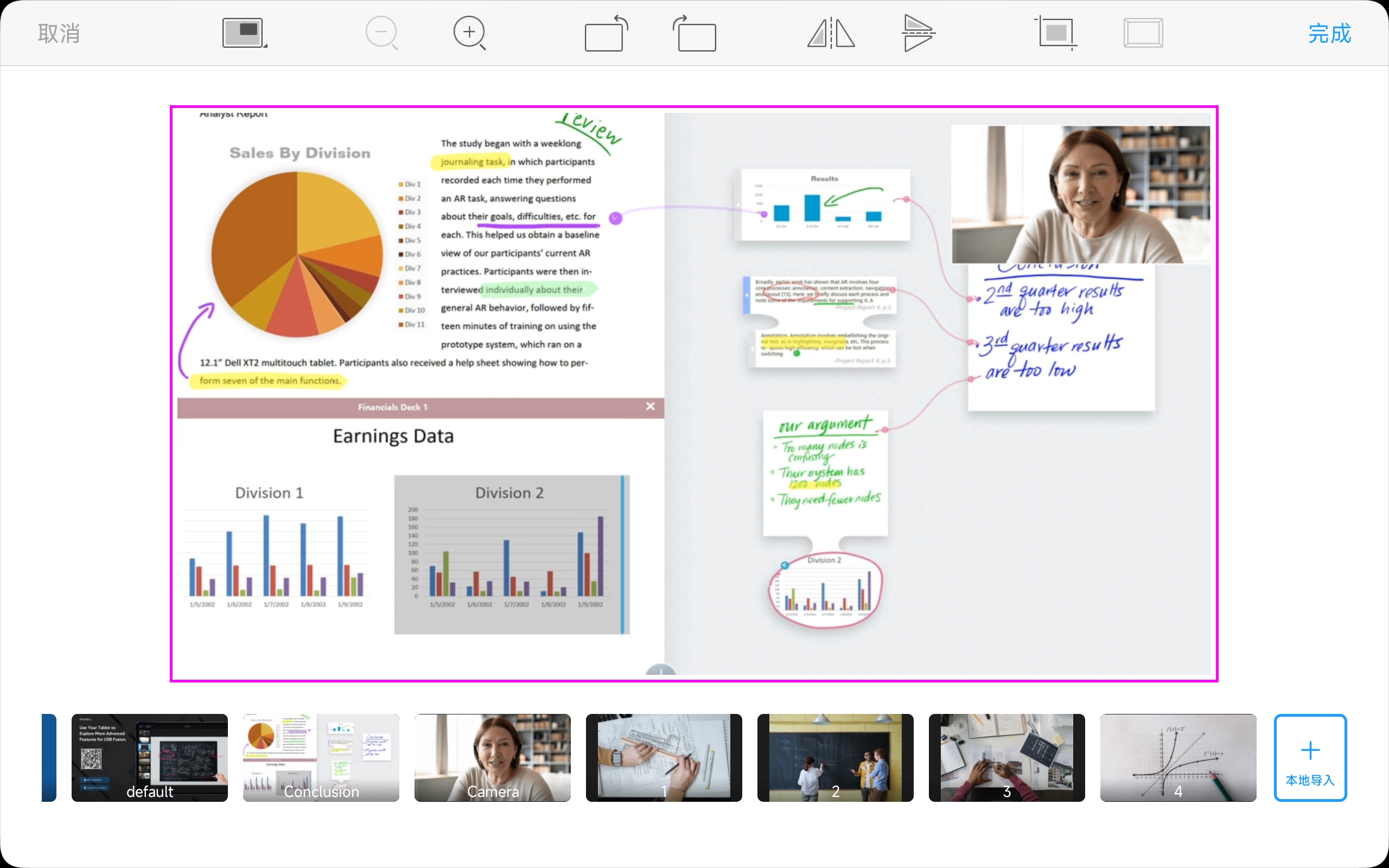Rotate the image clockwise

tap(694, 33)
